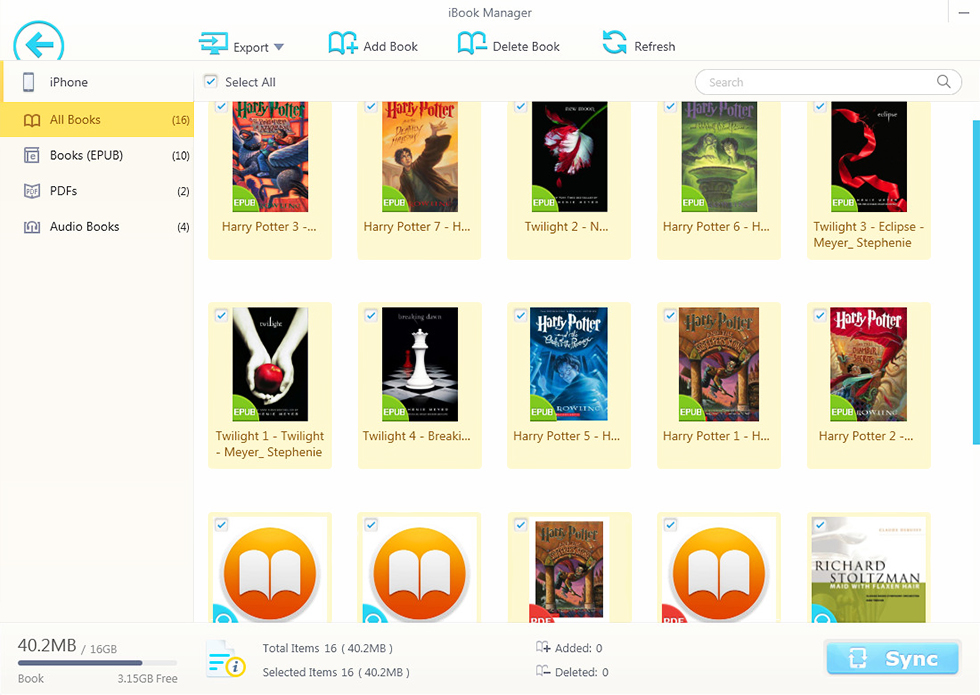This screenshot has height=695, width=980.
Task: Uncheck Harry Potter 3 checkbox
Action: click(221, 106)
